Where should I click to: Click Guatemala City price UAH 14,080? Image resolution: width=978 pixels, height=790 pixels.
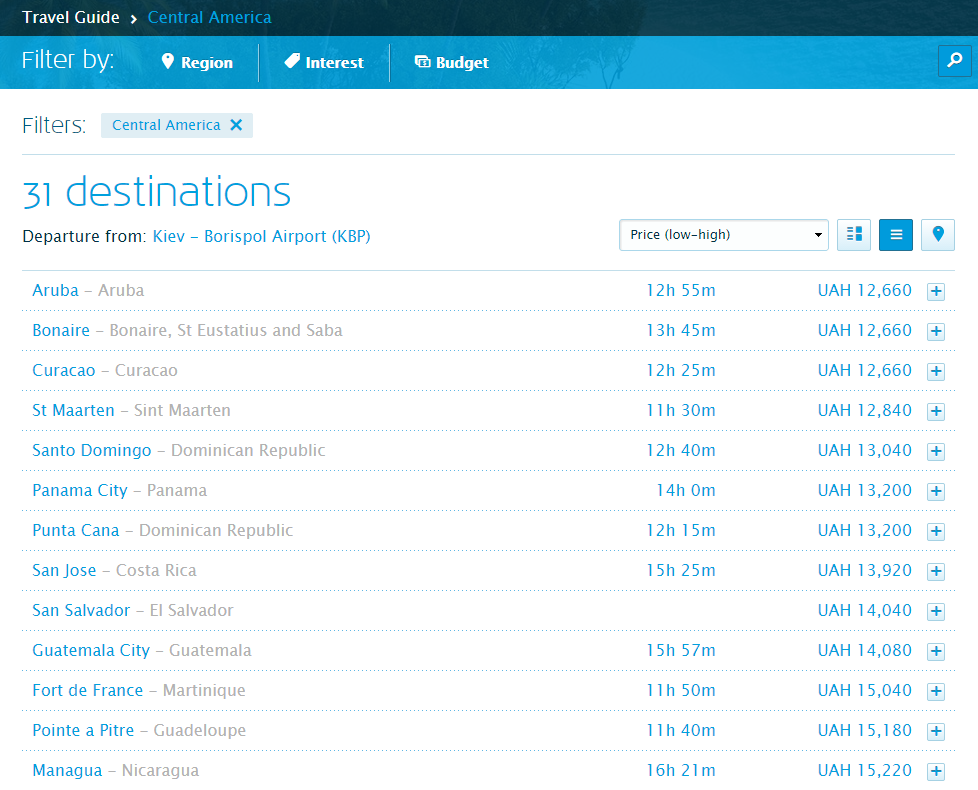tap(864, 650)
